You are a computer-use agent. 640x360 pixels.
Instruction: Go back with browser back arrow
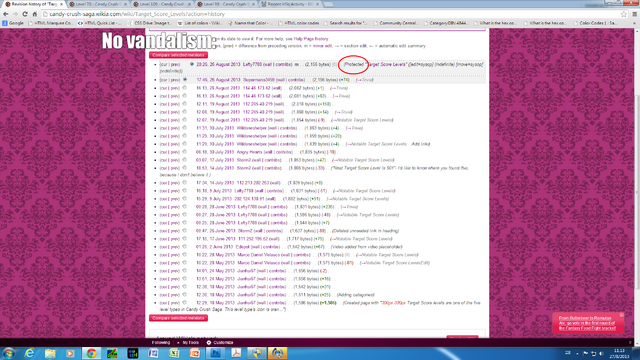[x=5, y=14]
